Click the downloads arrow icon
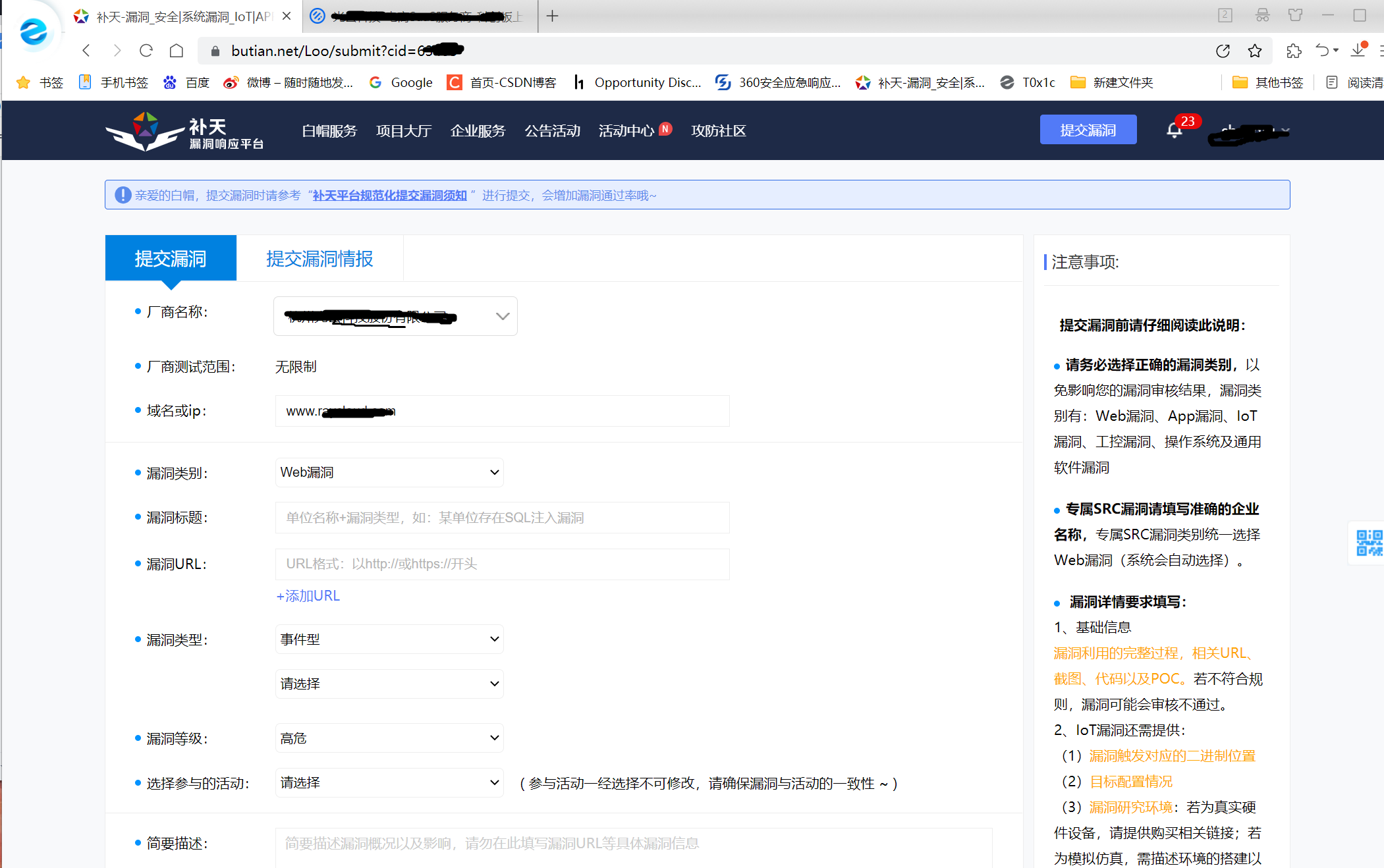The image size is (1384, 868). click(x=1358, y=51)
